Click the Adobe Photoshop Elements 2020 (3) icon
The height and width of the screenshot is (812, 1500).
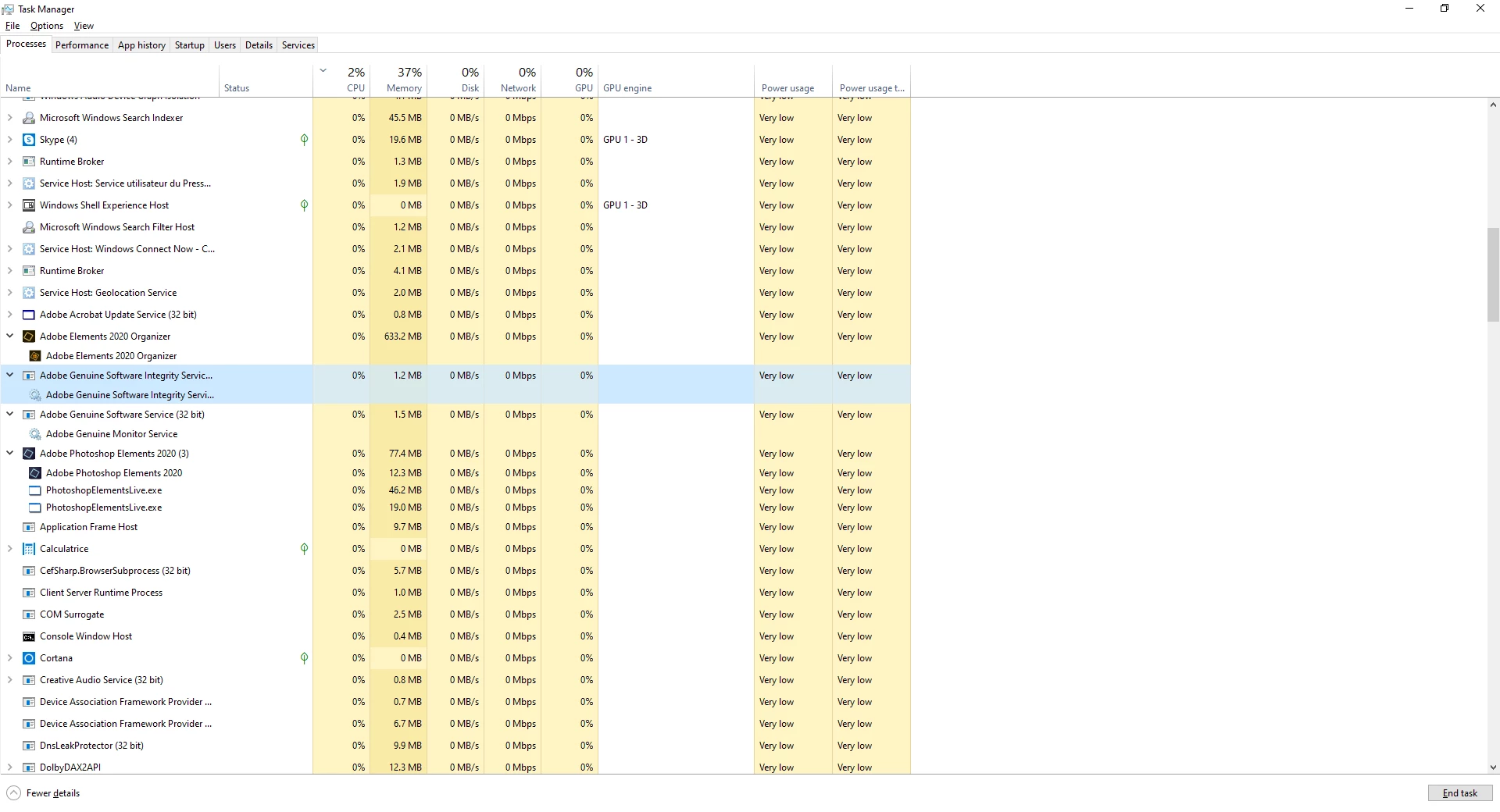[29, 454]
